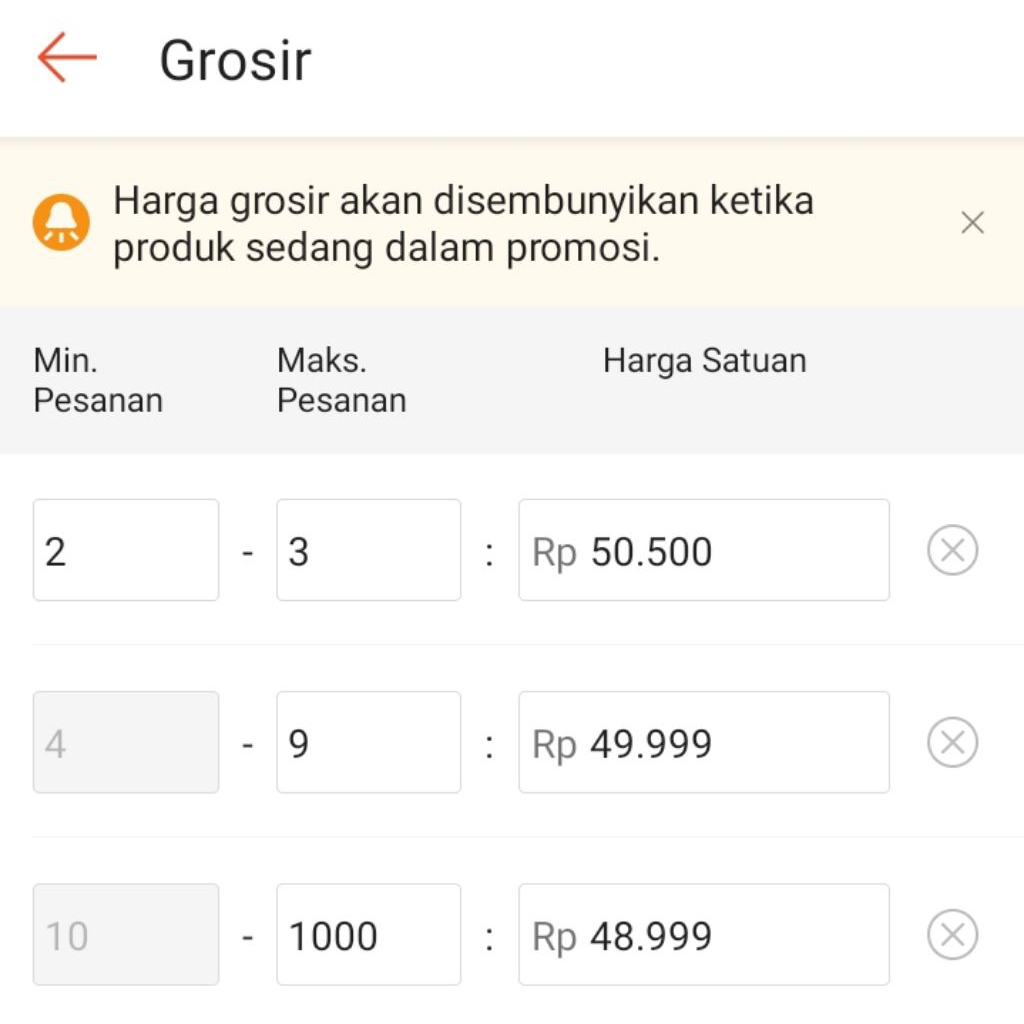Dismiss the promo notice banner

(x=972, y=223)
